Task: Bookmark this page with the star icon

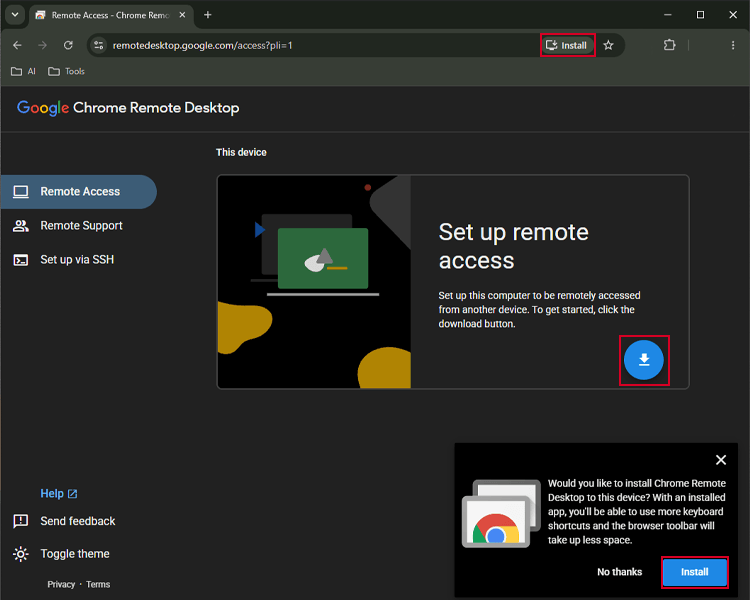Action: 608,45
